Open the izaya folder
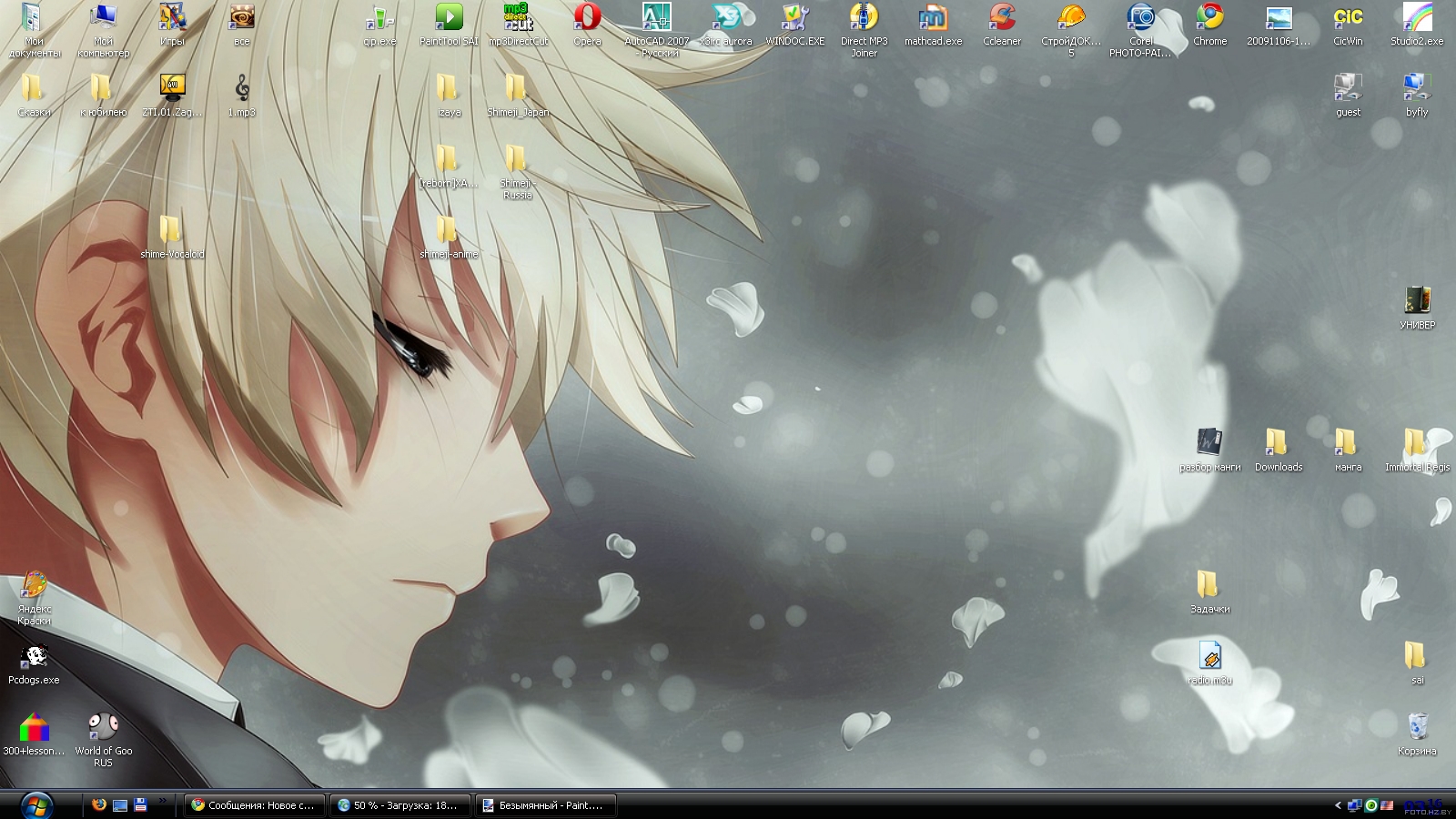The image size is (1456, 819). click(x=449, y=96)
